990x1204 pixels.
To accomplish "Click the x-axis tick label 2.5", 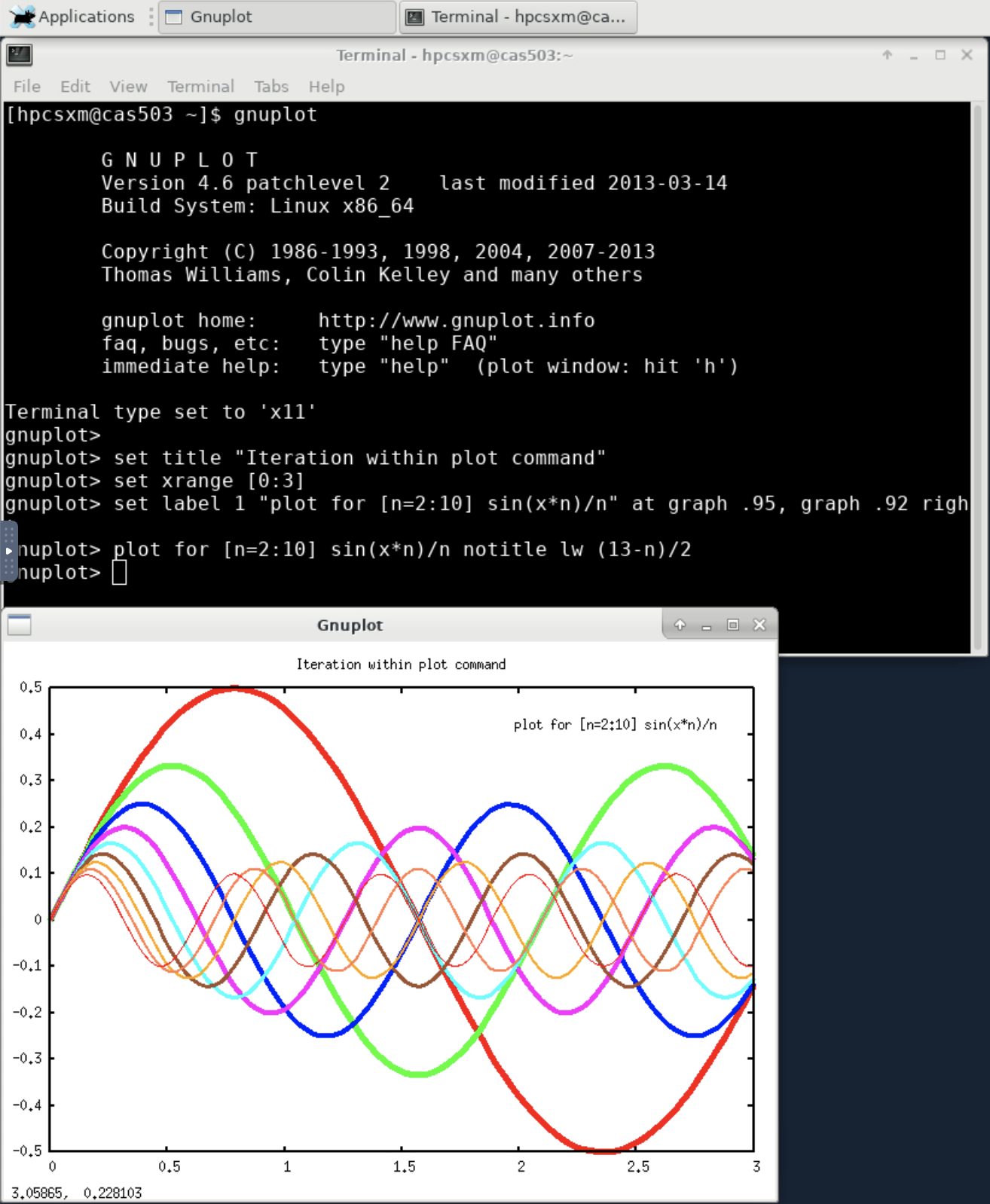I will tap(637, 1167).
